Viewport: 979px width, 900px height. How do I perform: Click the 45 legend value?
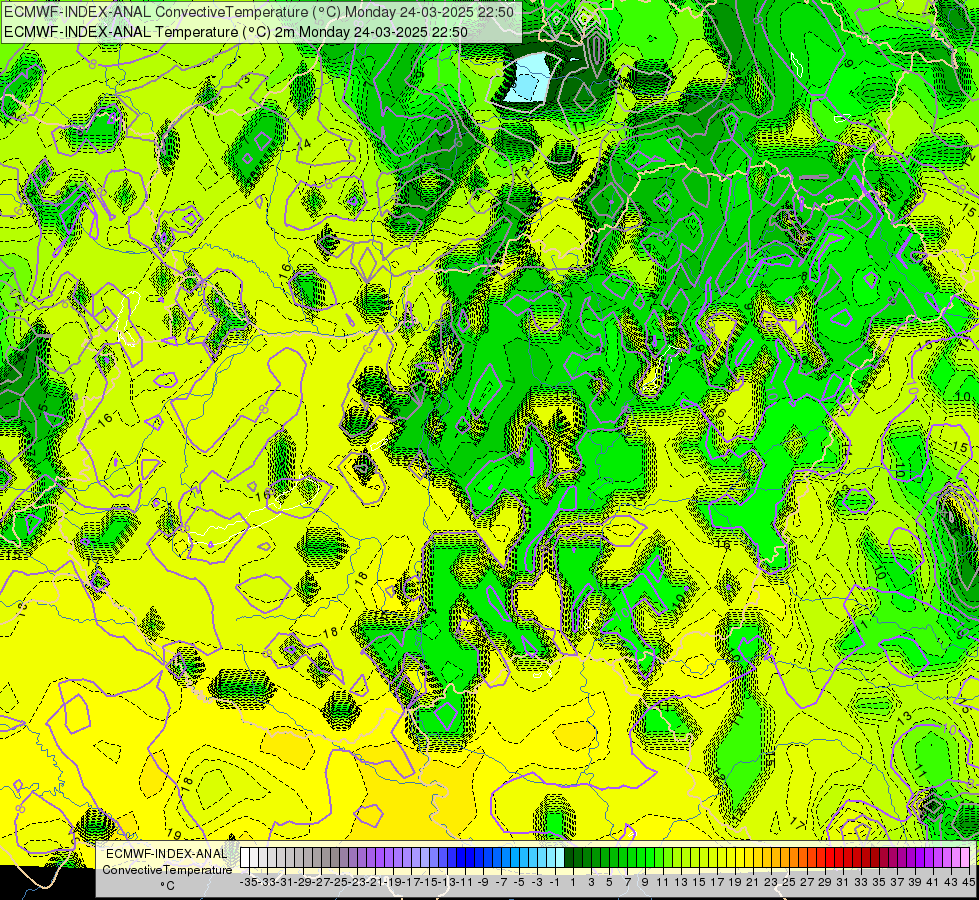point(968,882)
